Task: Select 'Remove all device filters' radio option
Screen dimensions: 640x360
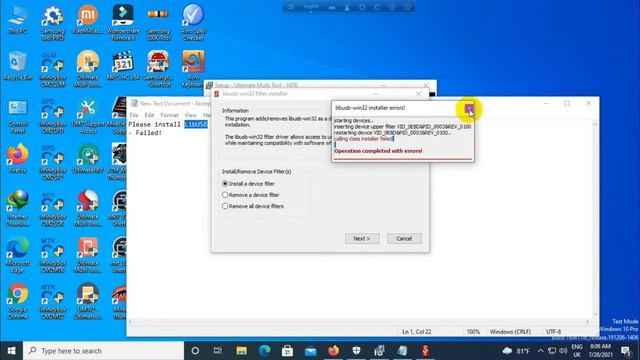Action: pyautogui.click(x=225, y=206)
